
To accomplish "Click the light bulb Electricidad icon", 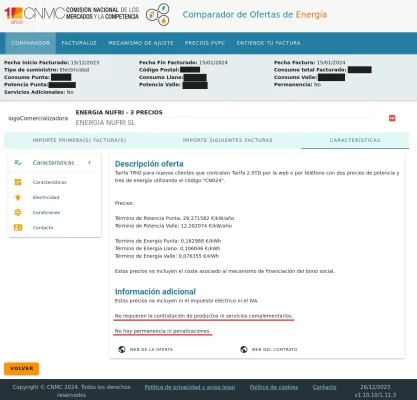I will [18, 197].
